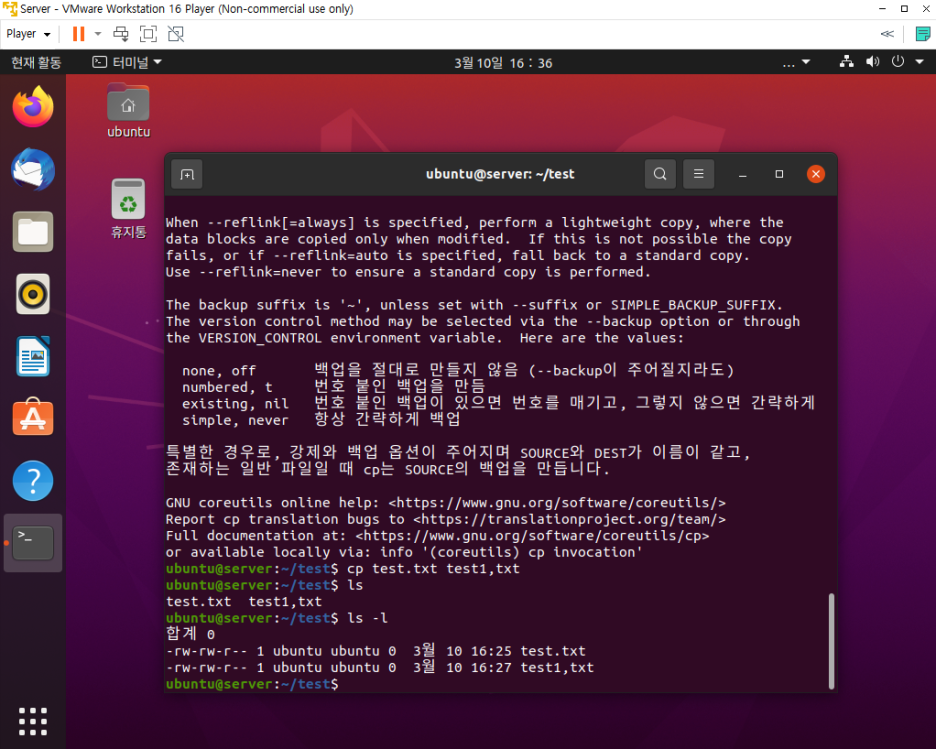Open Ubuntu Software store icon
Screen dimensions: 936x749
tap(33, 417)
